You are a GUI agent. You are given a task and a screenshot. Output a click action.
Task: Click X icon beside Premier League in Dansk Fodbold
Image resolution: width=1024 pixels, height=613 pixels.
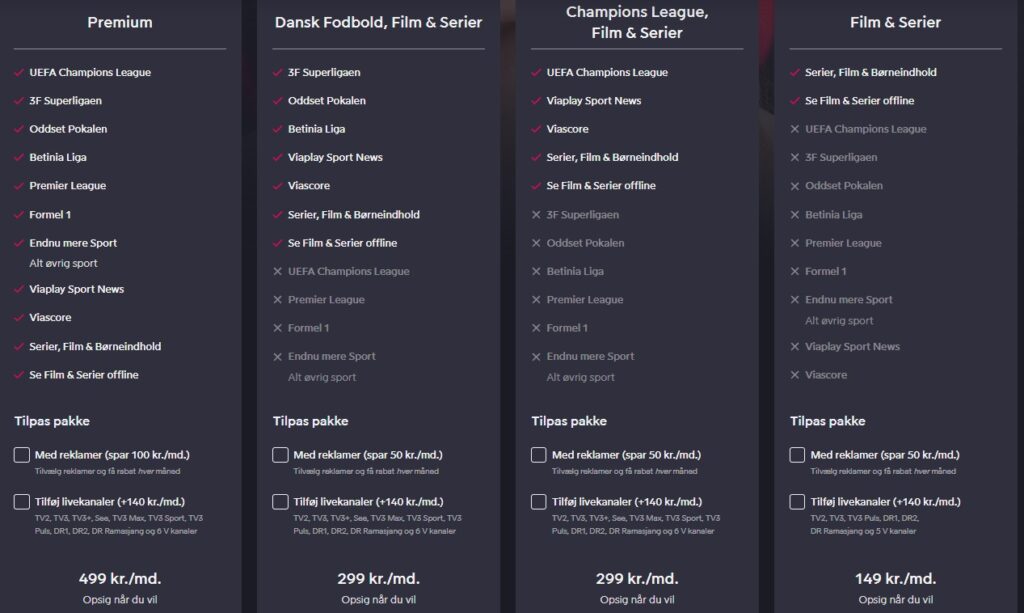tap(278, 300)
